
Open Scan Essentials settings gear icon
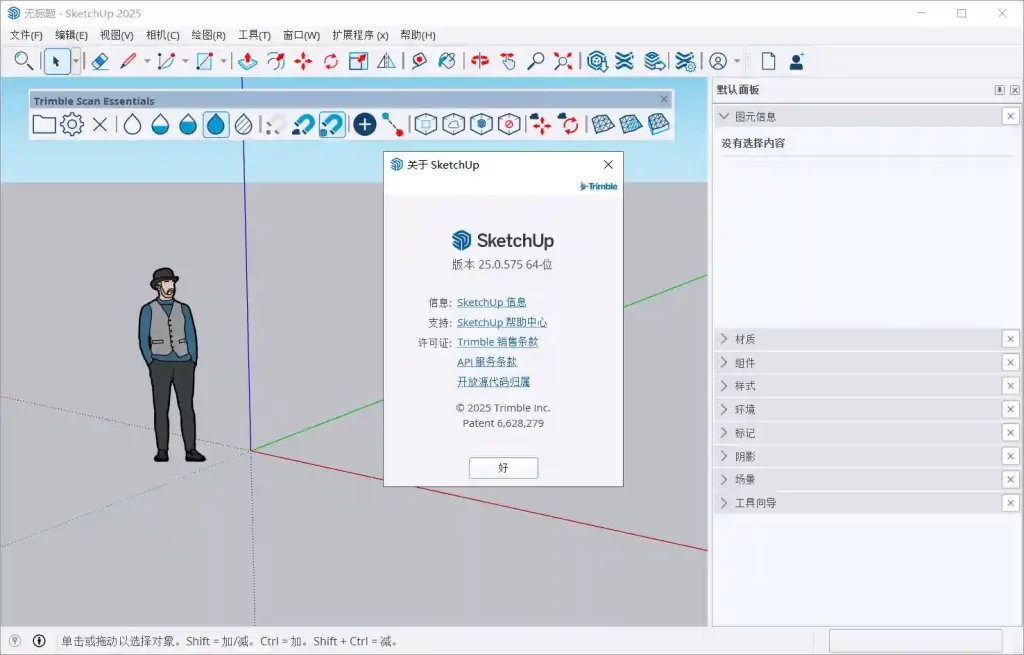(72, 124)
